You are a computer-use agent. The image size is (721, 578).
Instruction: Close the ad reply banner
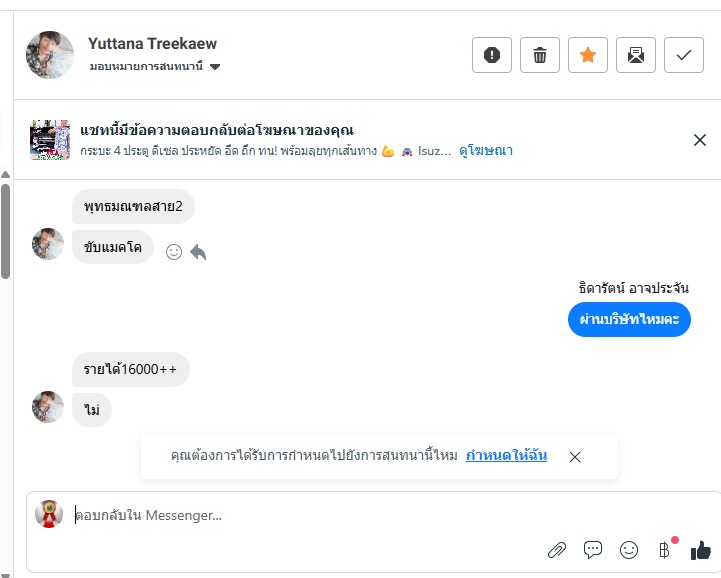tap(700, 140)
